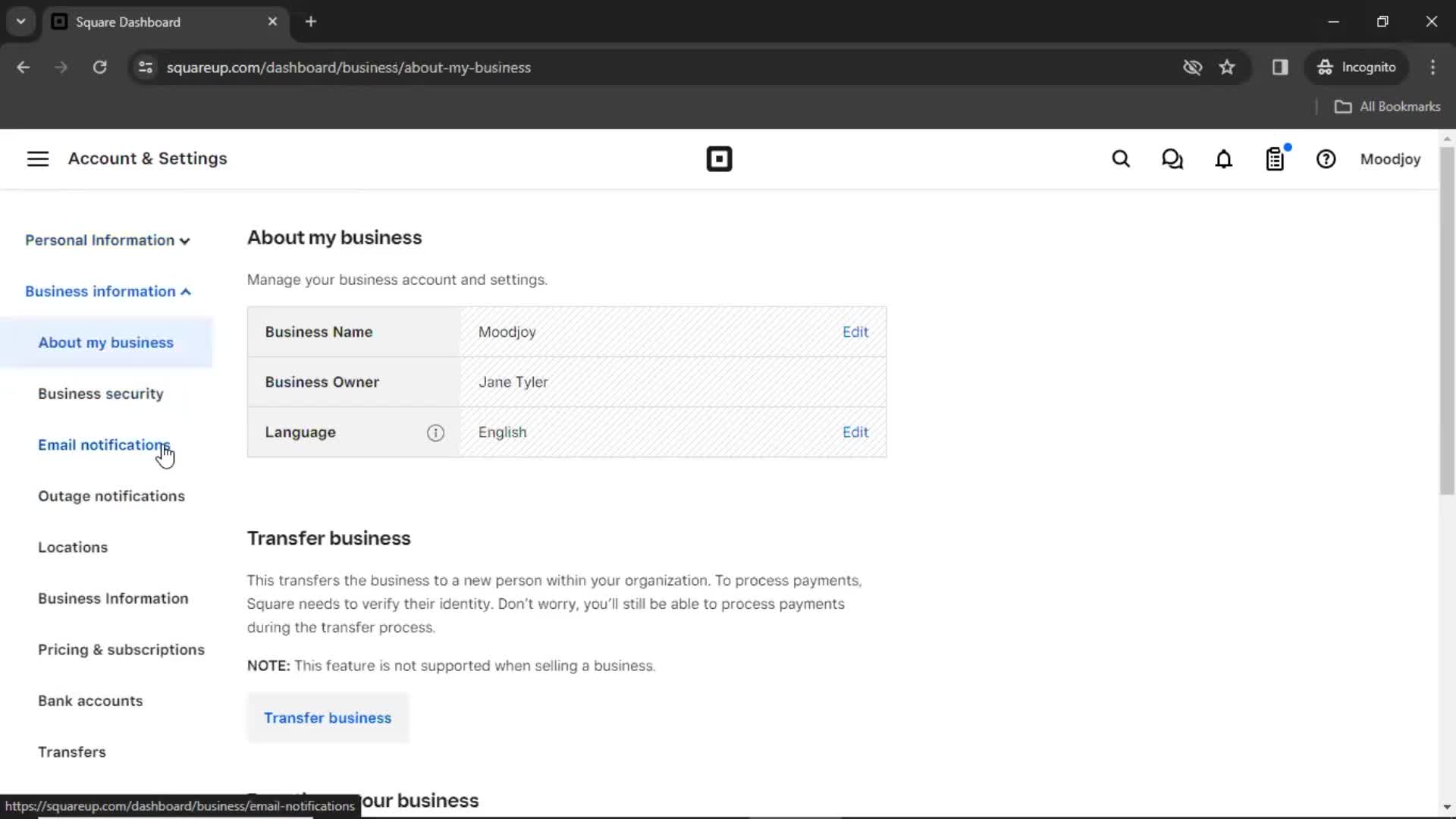Select the Outage notifications menu item

click(111, 496)
